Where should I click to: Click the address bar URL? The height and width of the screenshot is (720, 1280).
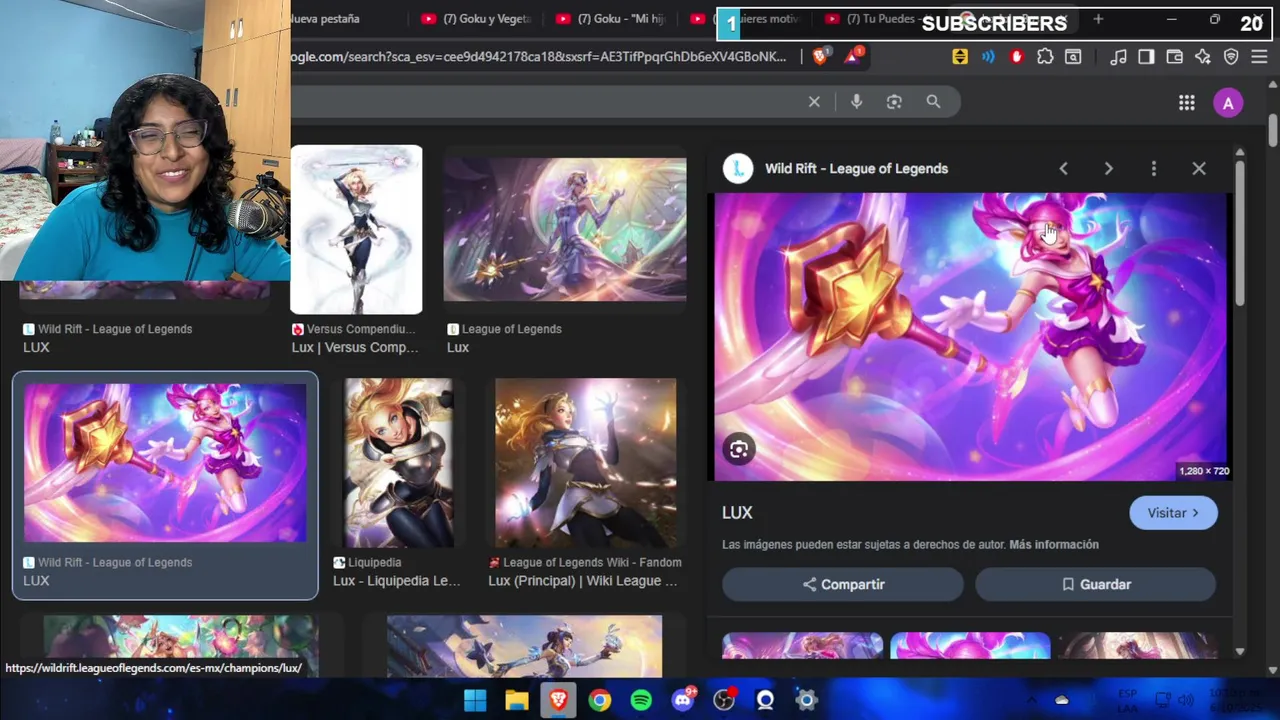540,57
